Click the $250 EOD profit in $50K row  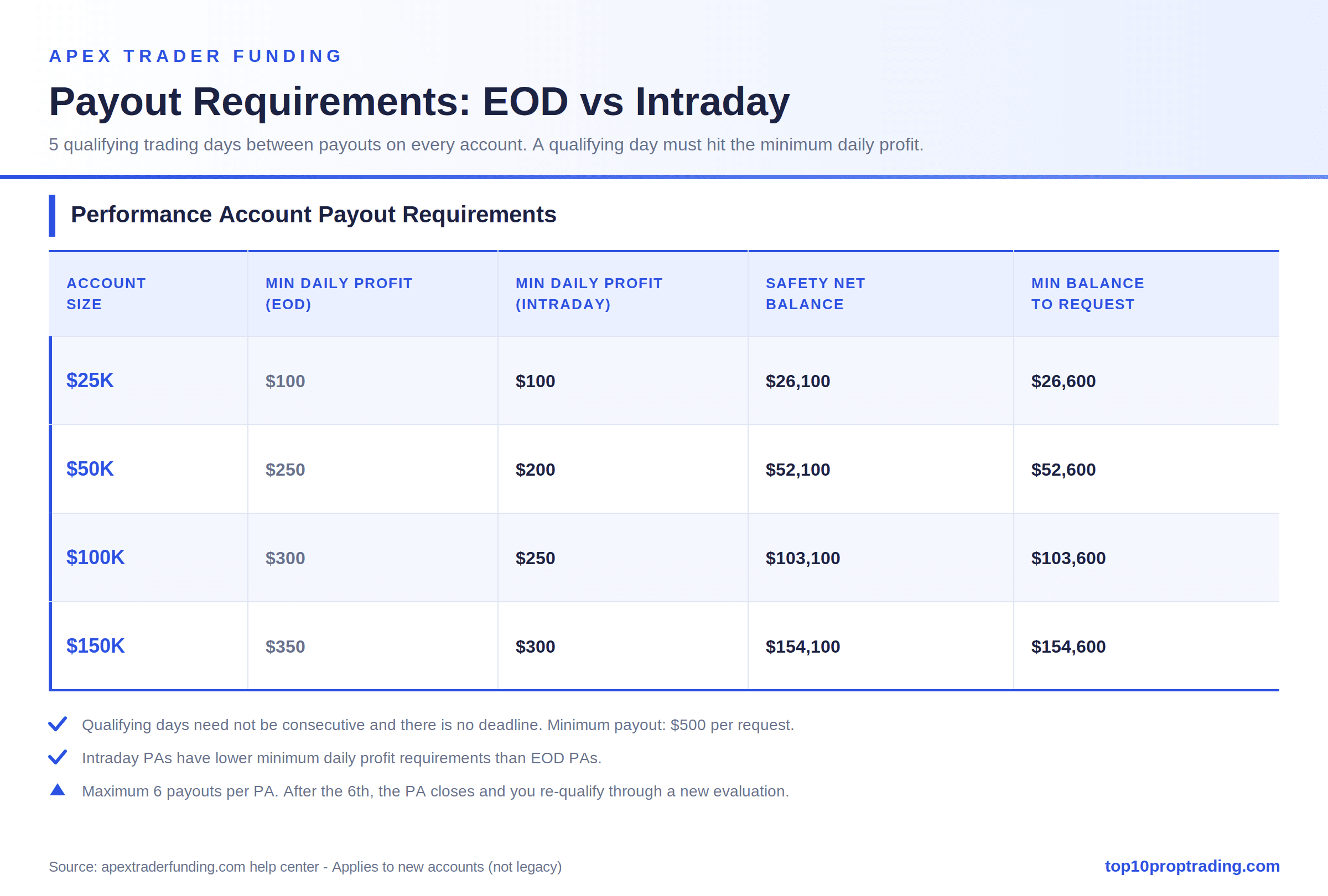coord(285,470)
